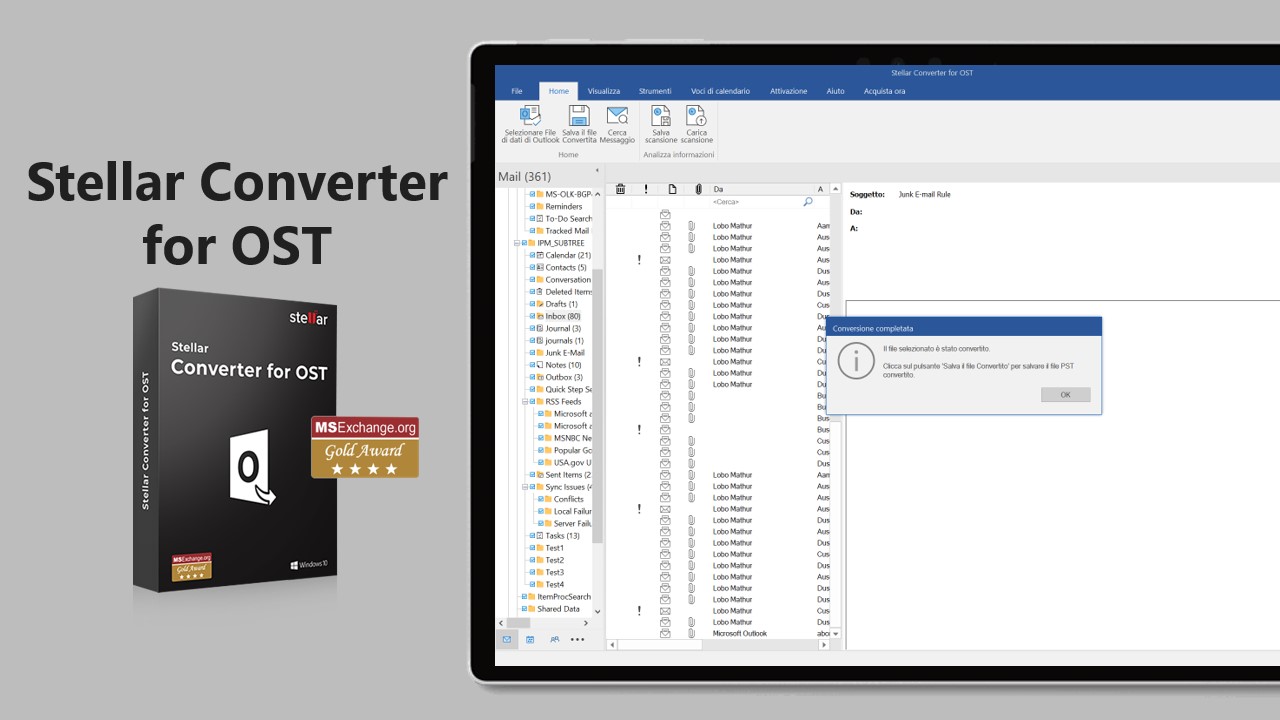Image resolution: width=1280 pixels, height=720 pixels.
Task: Select the Quick Step Settings folder
Action: [568, 390]
